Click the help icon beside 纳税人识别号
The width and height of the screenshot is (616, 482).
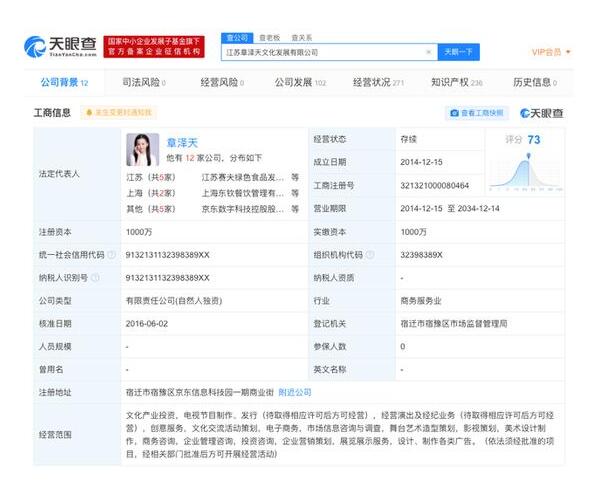pyautogui.click(x=95, y=278)
